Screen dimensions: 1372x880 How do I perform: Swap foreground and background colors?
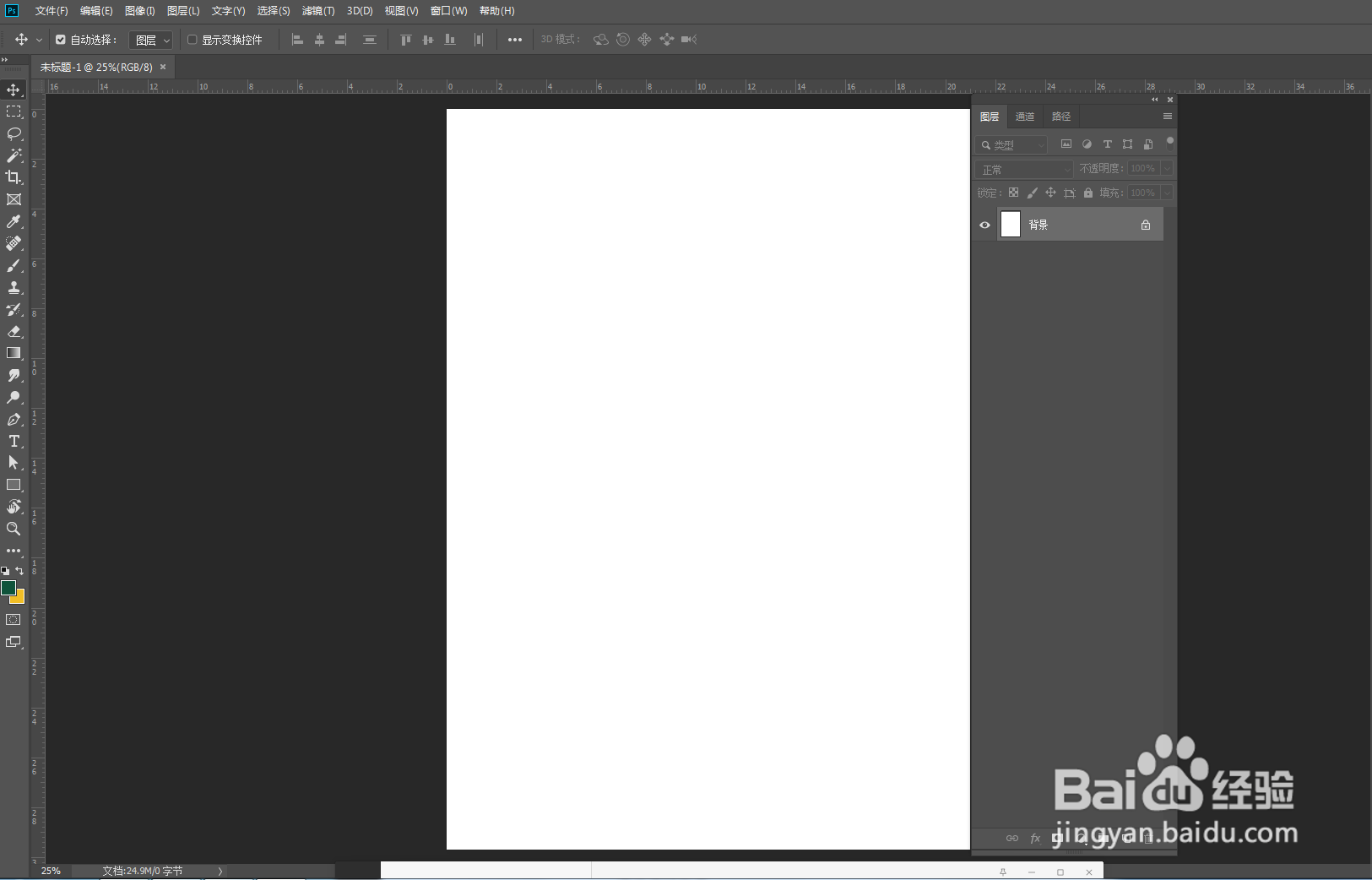pyautogui.click(x=19, y=571)
